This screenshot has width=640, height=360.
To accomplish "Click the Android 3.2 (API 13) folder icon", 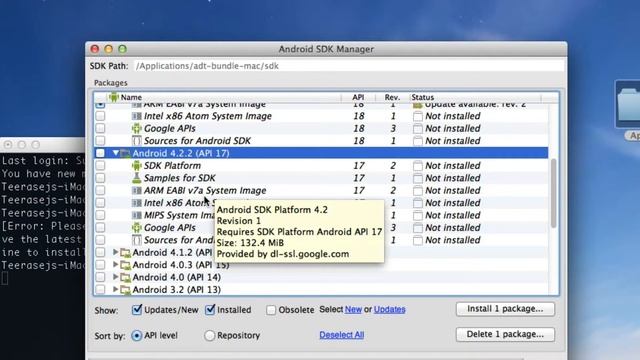I will point(126,290).
